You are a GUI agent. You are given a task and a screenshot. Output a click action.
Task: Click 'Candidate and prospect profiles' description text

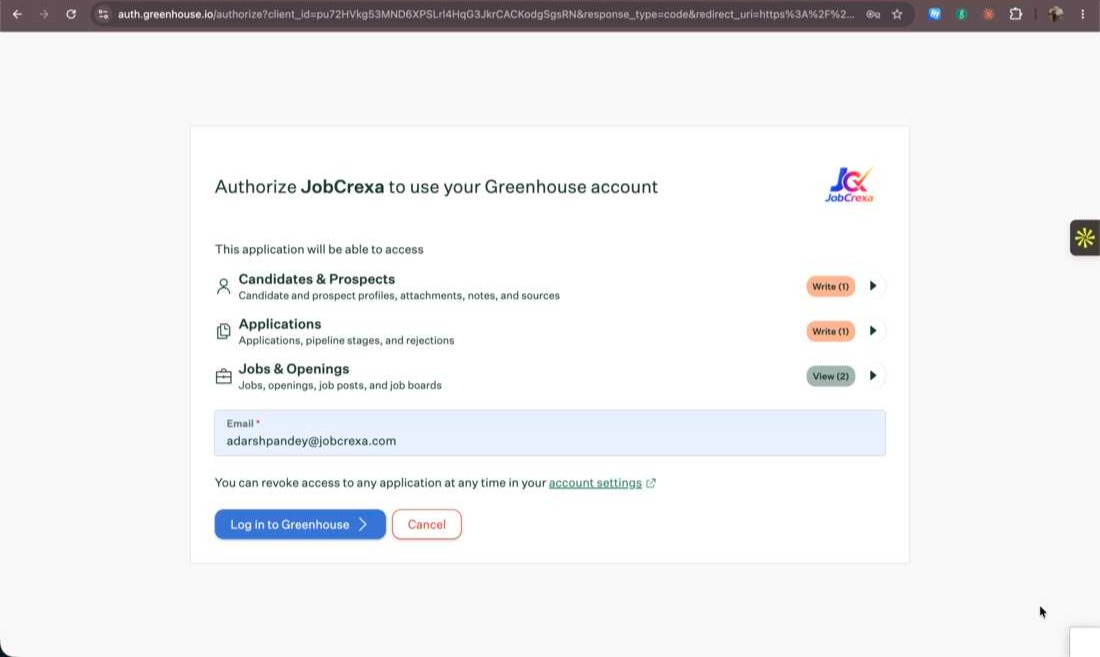[399, 295]
